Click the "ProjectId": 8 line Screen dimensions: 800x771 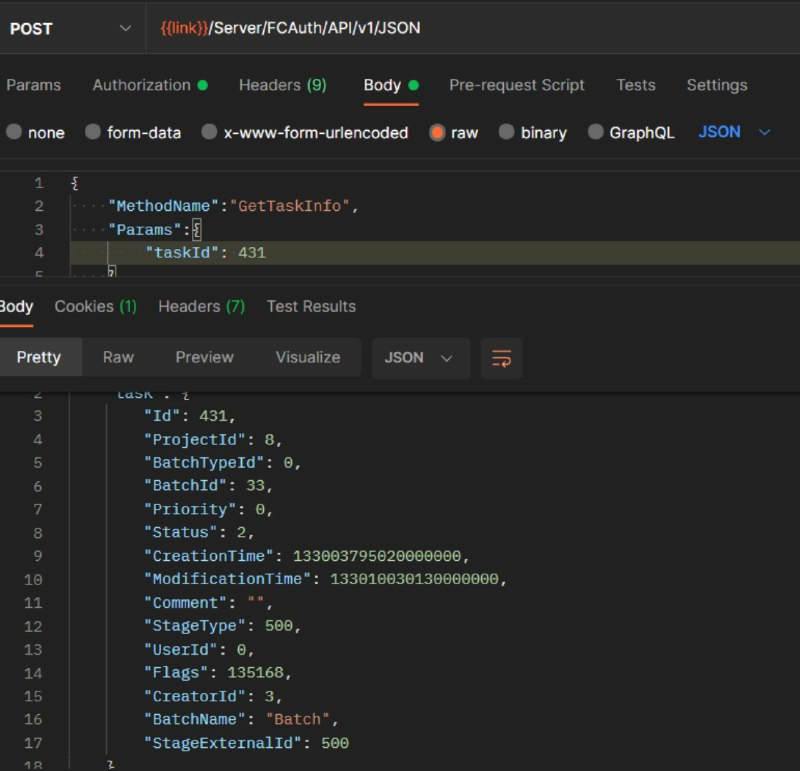click(x=213, y=440)
